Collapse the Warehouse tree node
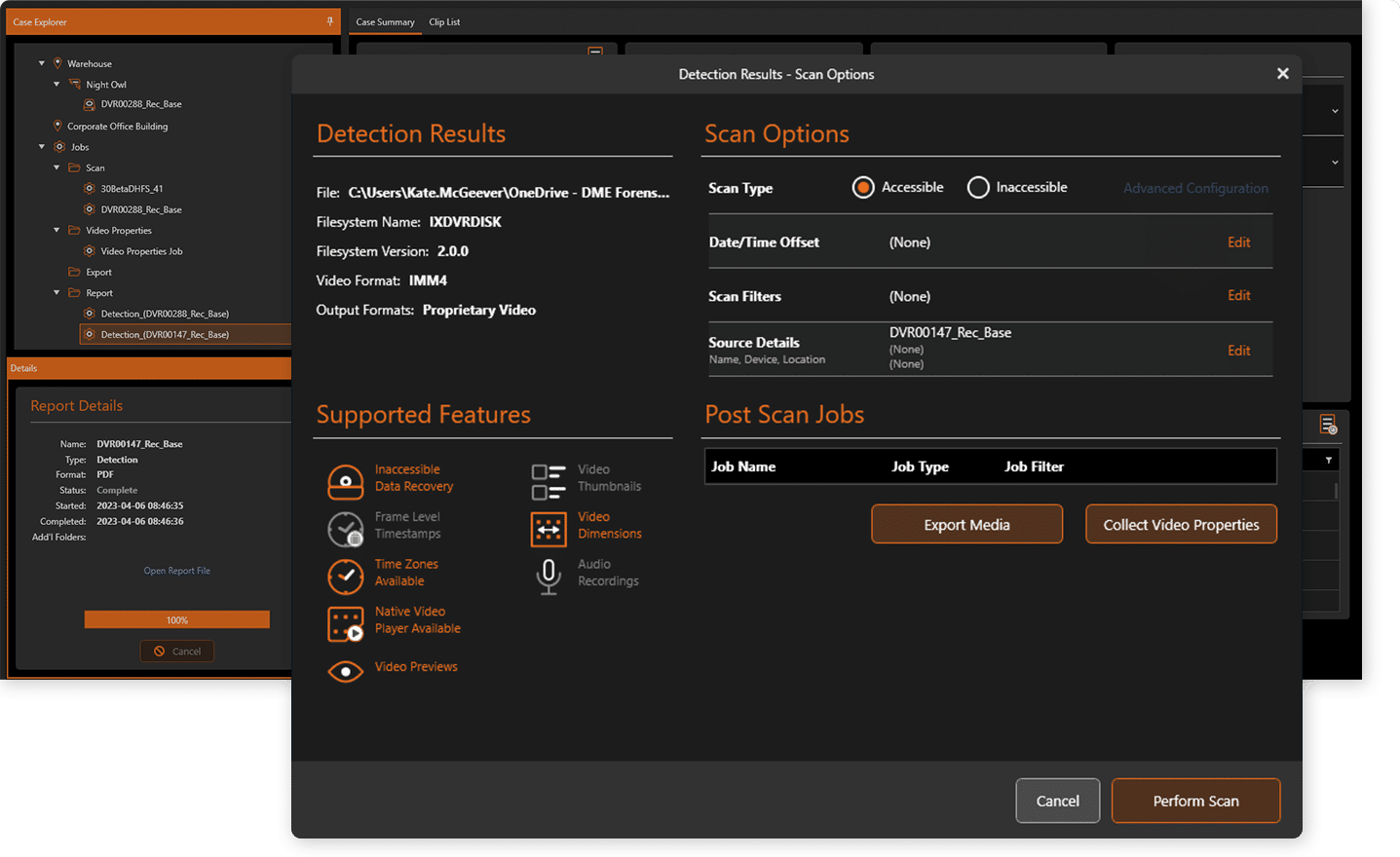Screen dimensions: 1400x857 tap(42, 63)
